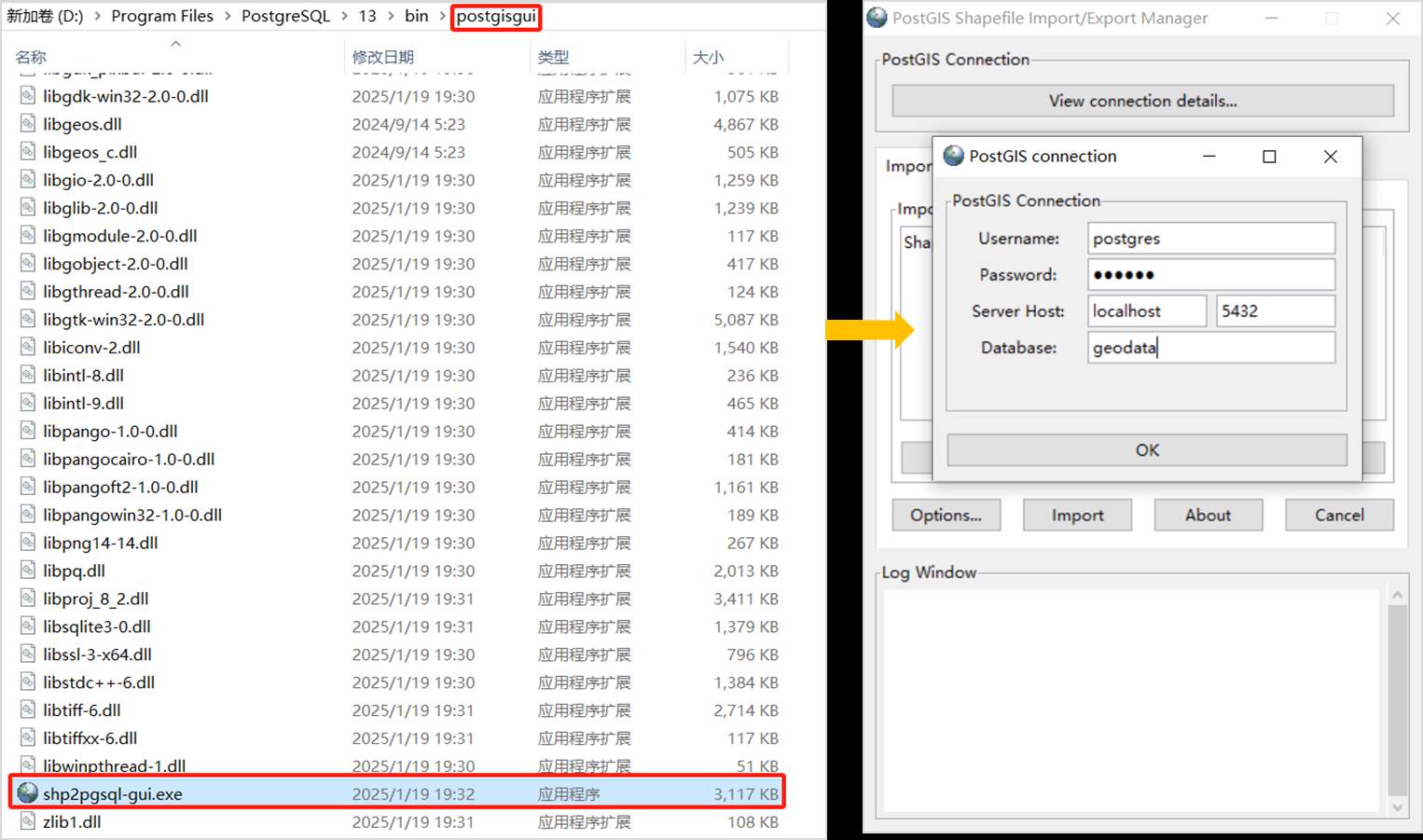Viewport: 1423px width, 840px height.
Task: Click the Server Host localhost field
Action: pos(1147,311)
